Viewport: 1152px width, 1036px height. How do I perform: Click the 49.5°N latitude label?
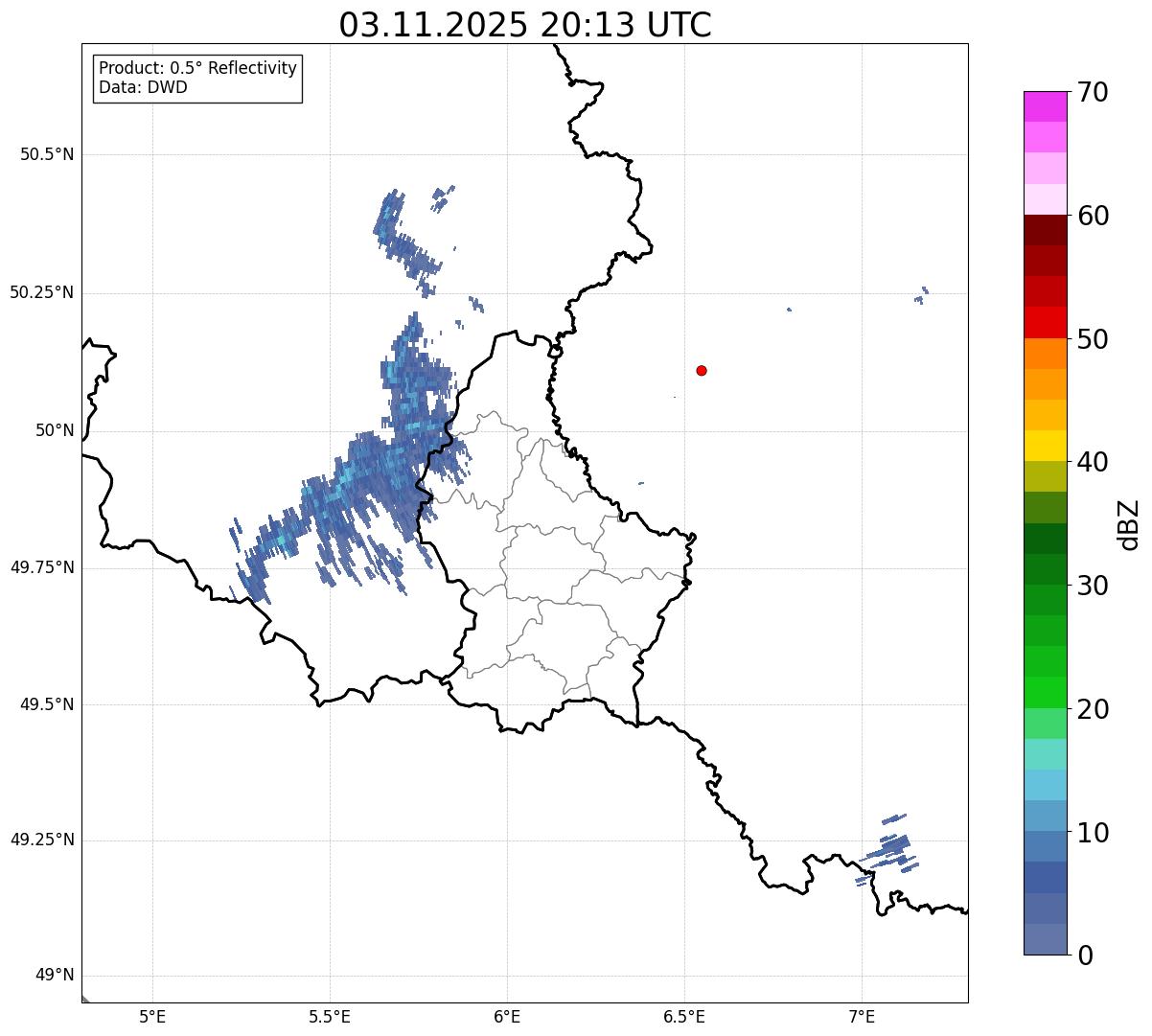pyautogui.click(x=47, y=704)
